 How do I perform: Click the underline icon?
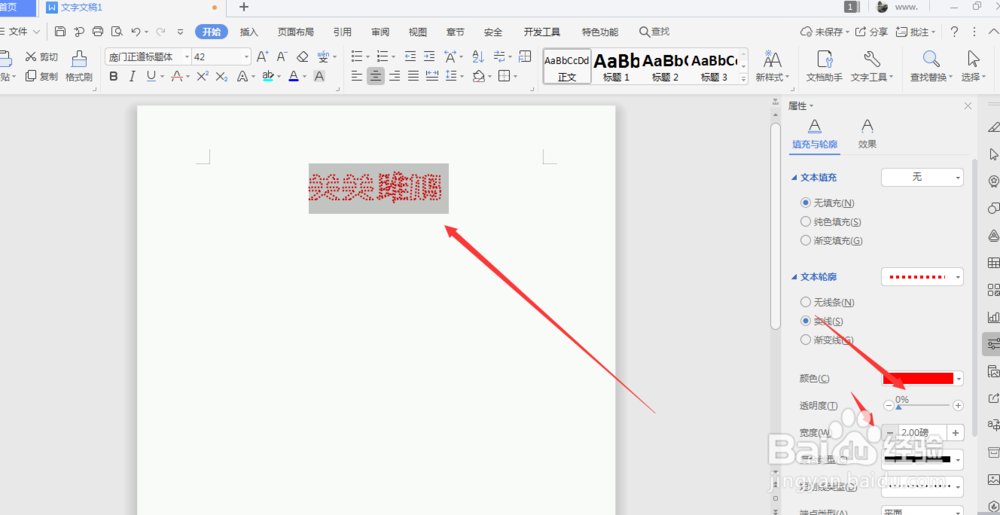(x=151, y=76)
